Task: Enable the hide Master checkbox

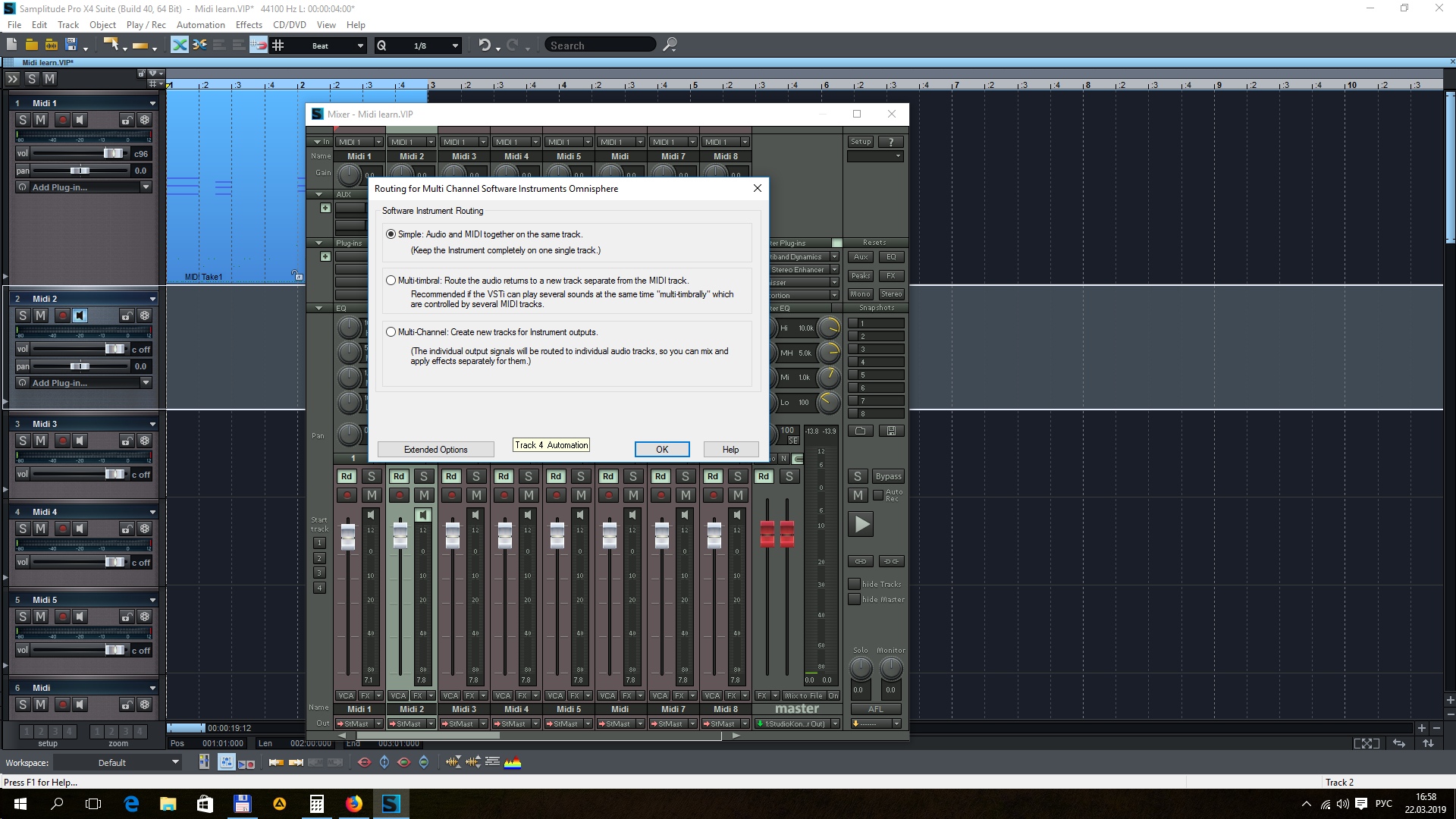Action: point(855,599)
